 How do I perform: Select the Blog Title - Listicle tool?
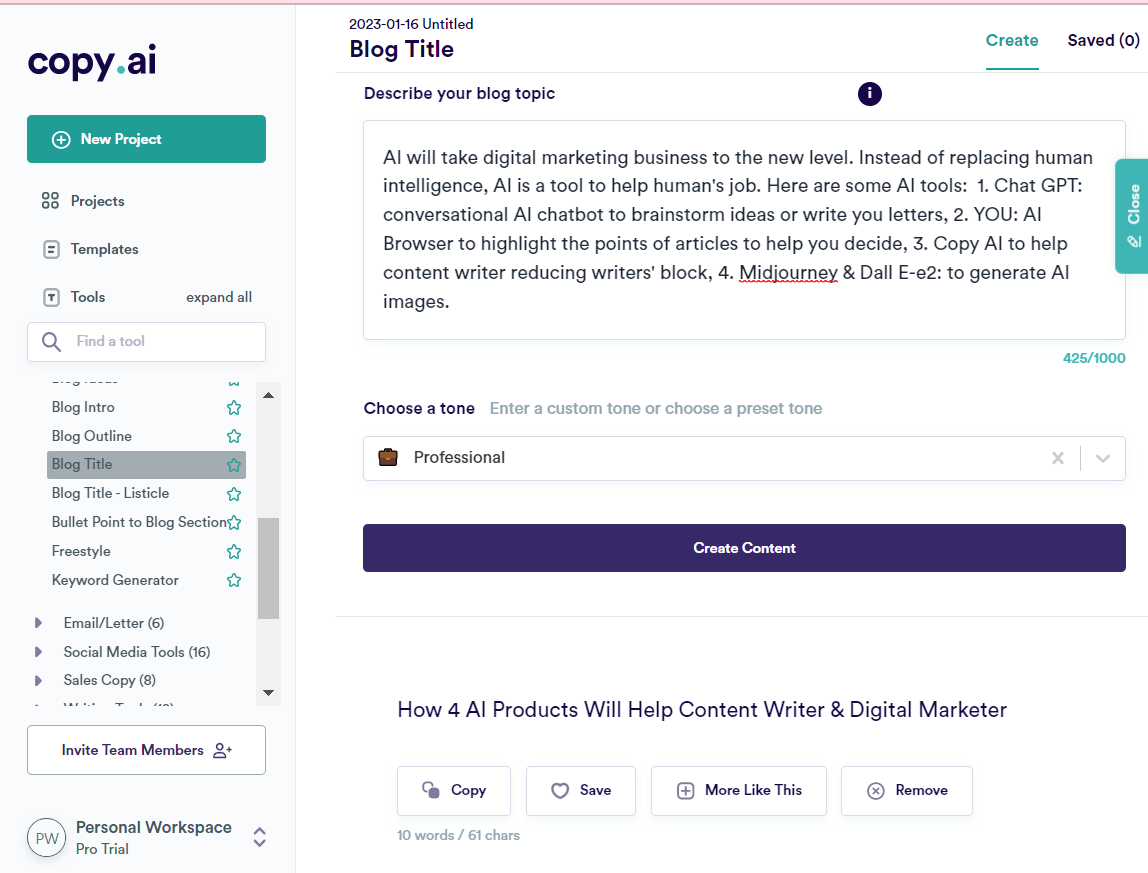coord(111,494)
